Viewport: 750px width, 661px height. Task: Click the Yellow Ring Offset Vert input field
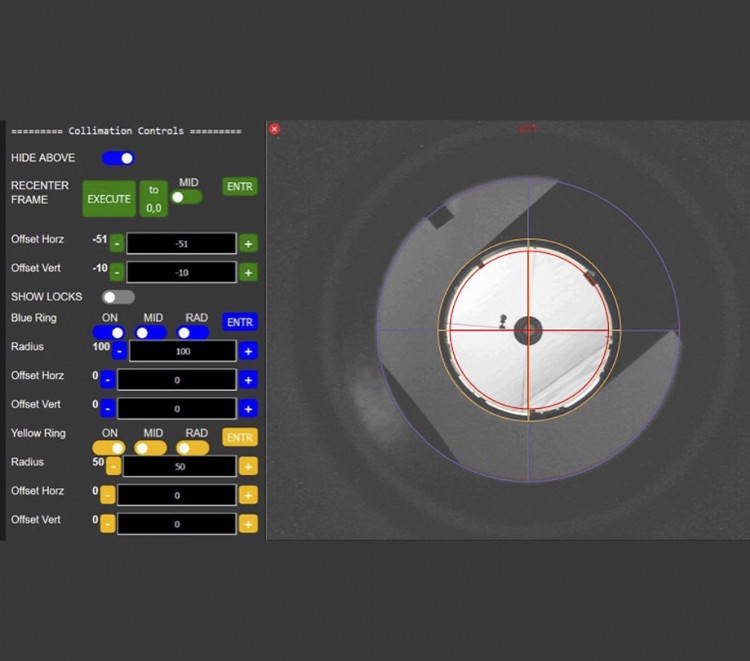tap(177, 524)
